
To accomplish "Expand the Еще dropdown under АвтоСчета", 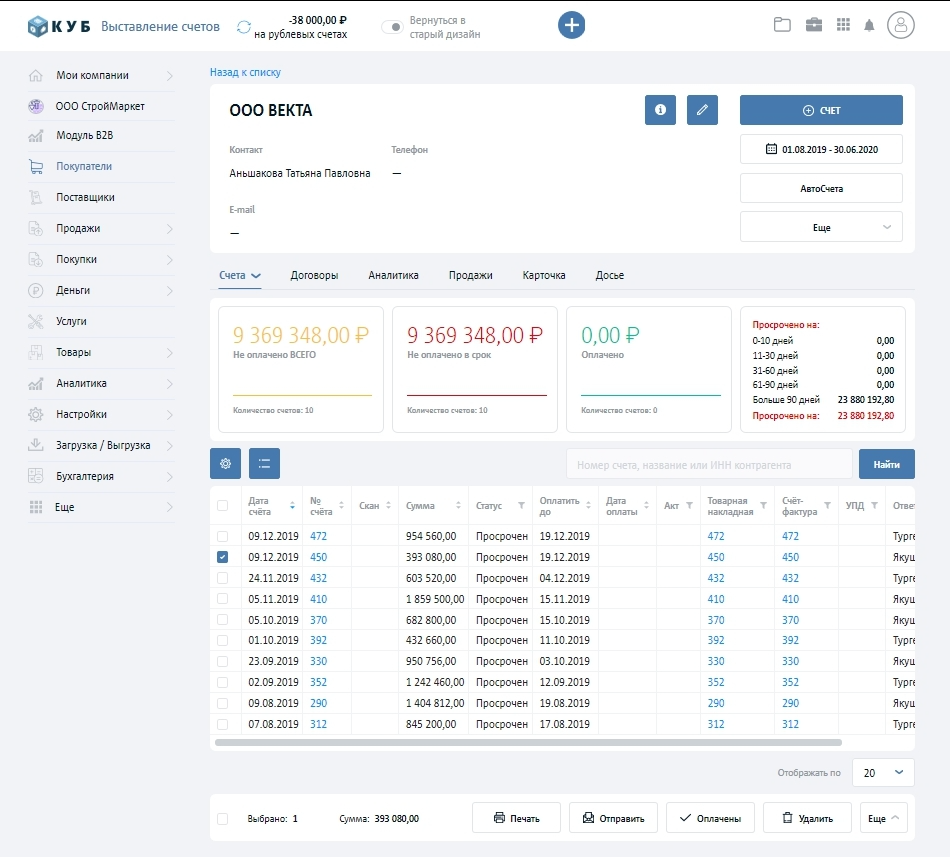I will point(821,228).
